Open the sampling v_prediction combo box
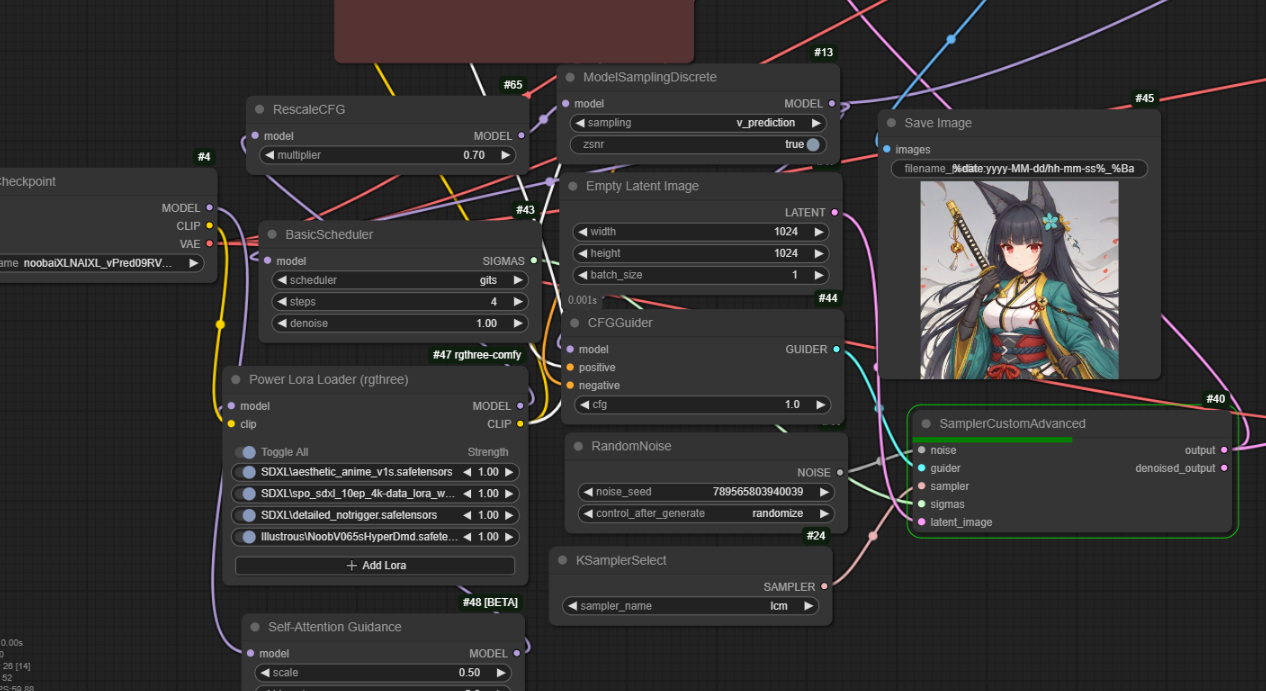The height and width of the screenshot is (691, 1266). pos(698,123)
